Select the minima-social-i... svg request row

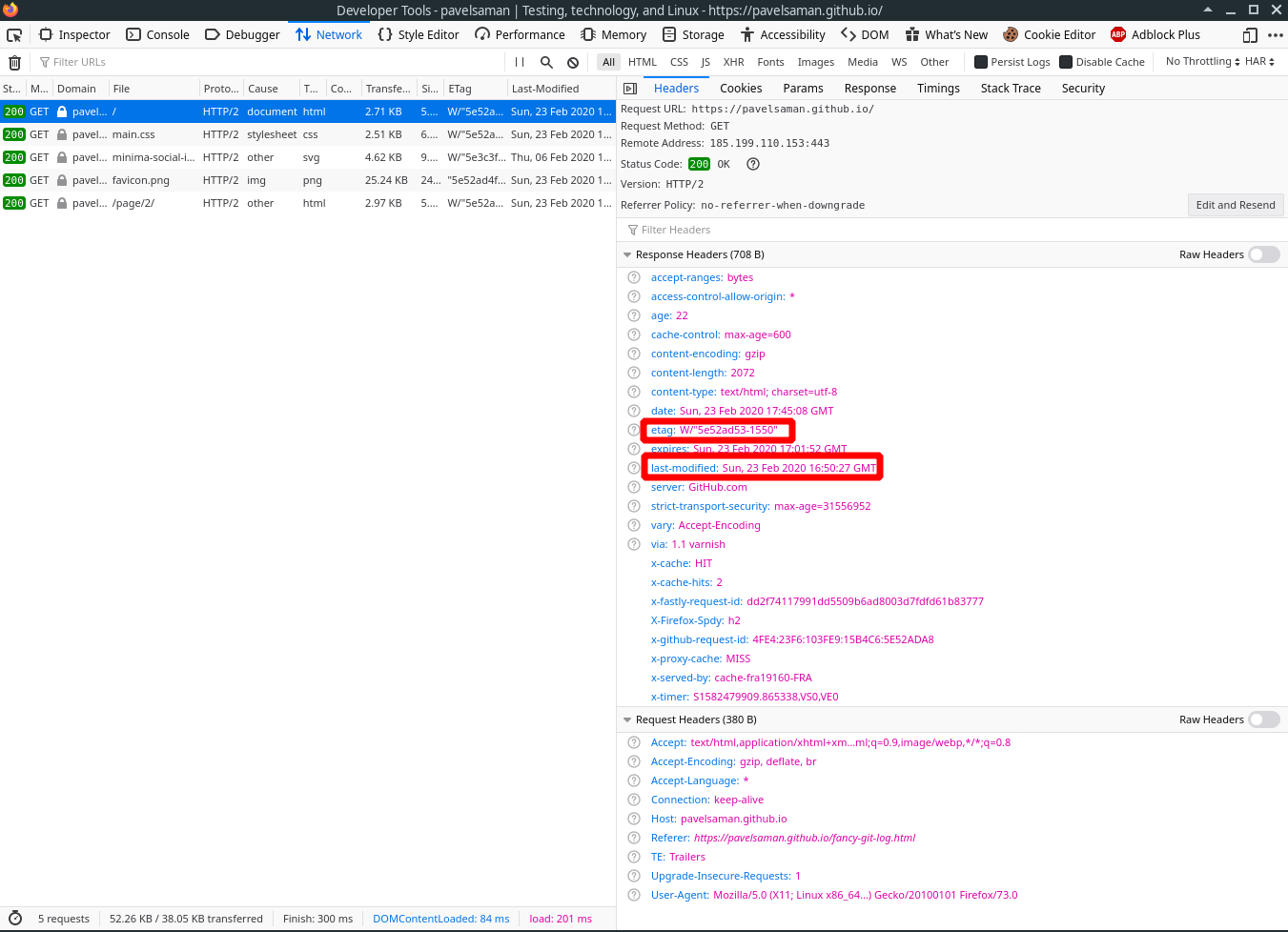coord(308,157)
